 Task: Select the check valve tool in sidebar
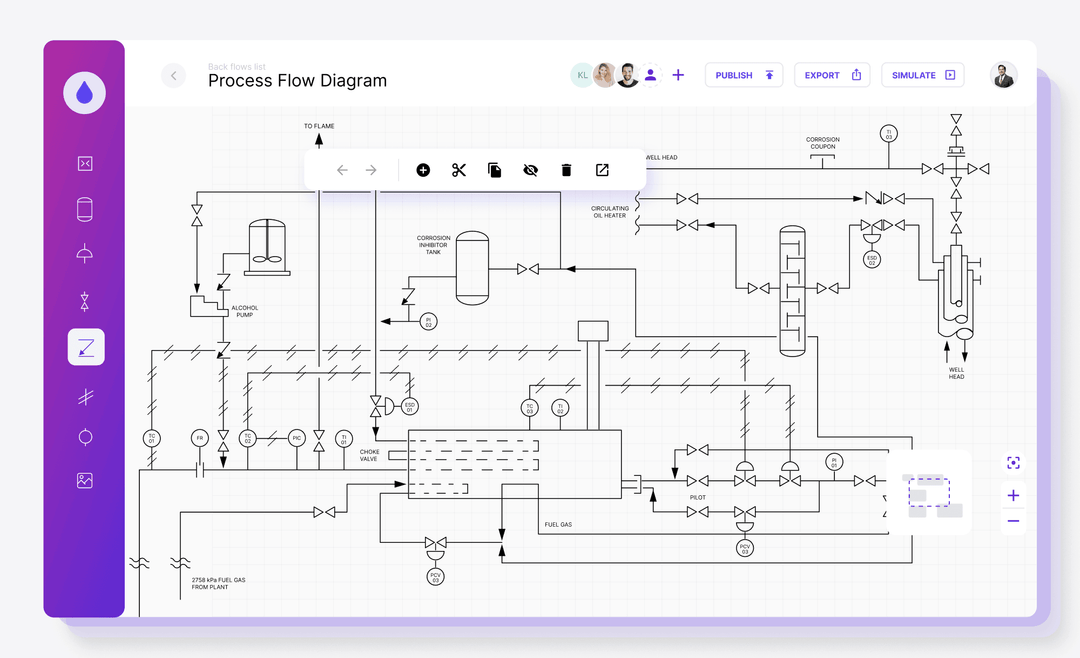tap(84, 298)
